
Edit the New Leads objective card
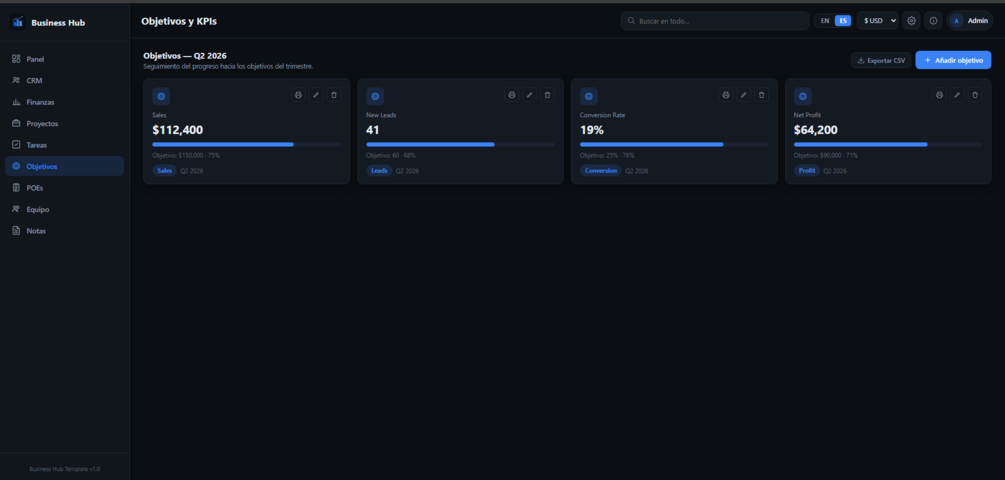tap(529, 95)
